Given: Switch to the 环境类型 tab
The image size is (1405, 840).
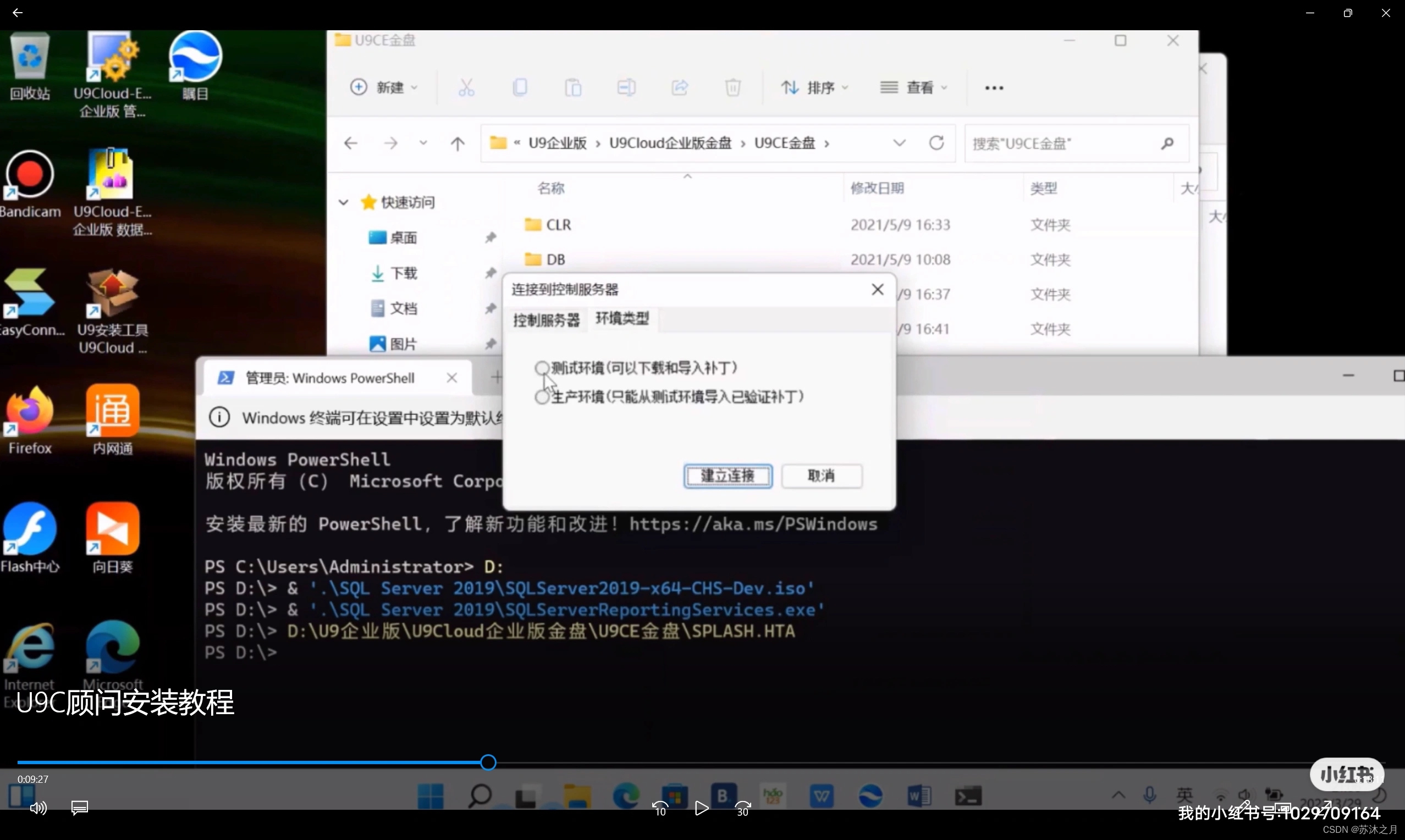Looking at the screenshot, I should (x=621, y=319).
